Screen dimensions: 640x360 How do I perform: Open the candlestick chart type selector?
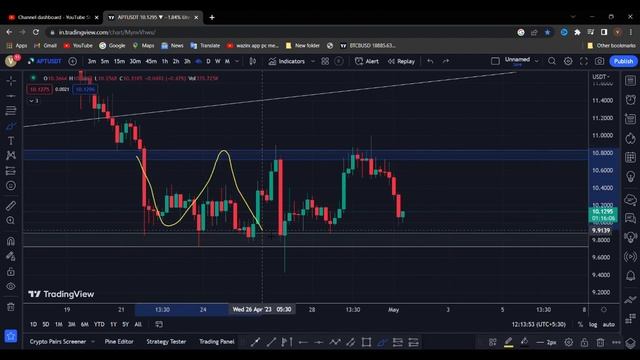point(253,61)
